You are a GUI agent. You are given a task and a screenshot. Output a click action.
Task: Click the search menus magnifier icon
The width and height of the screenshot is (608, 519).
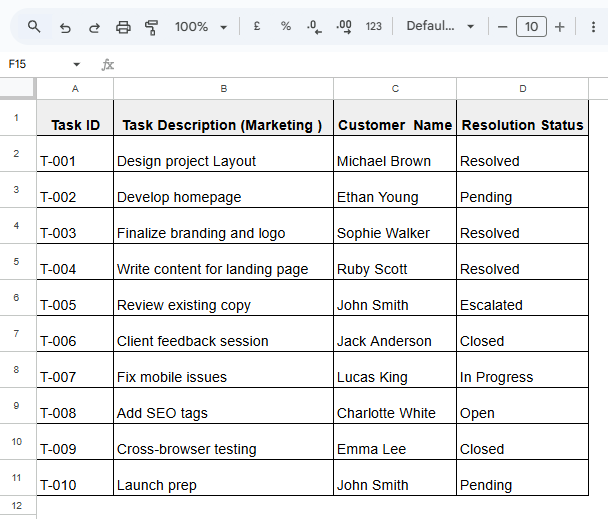(x=35, y=27)
